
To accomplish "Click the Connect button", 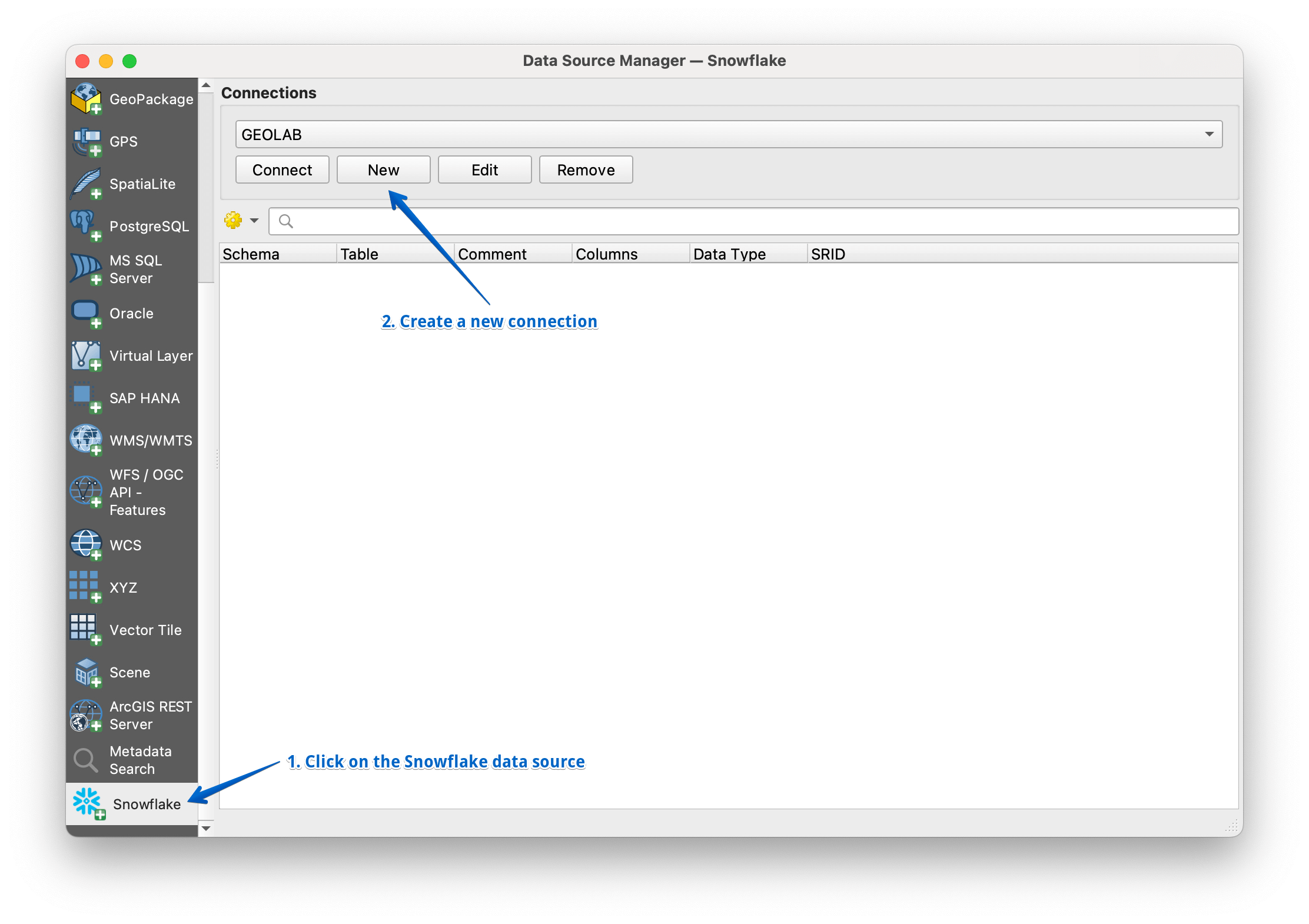I will (x=283, y=170).
